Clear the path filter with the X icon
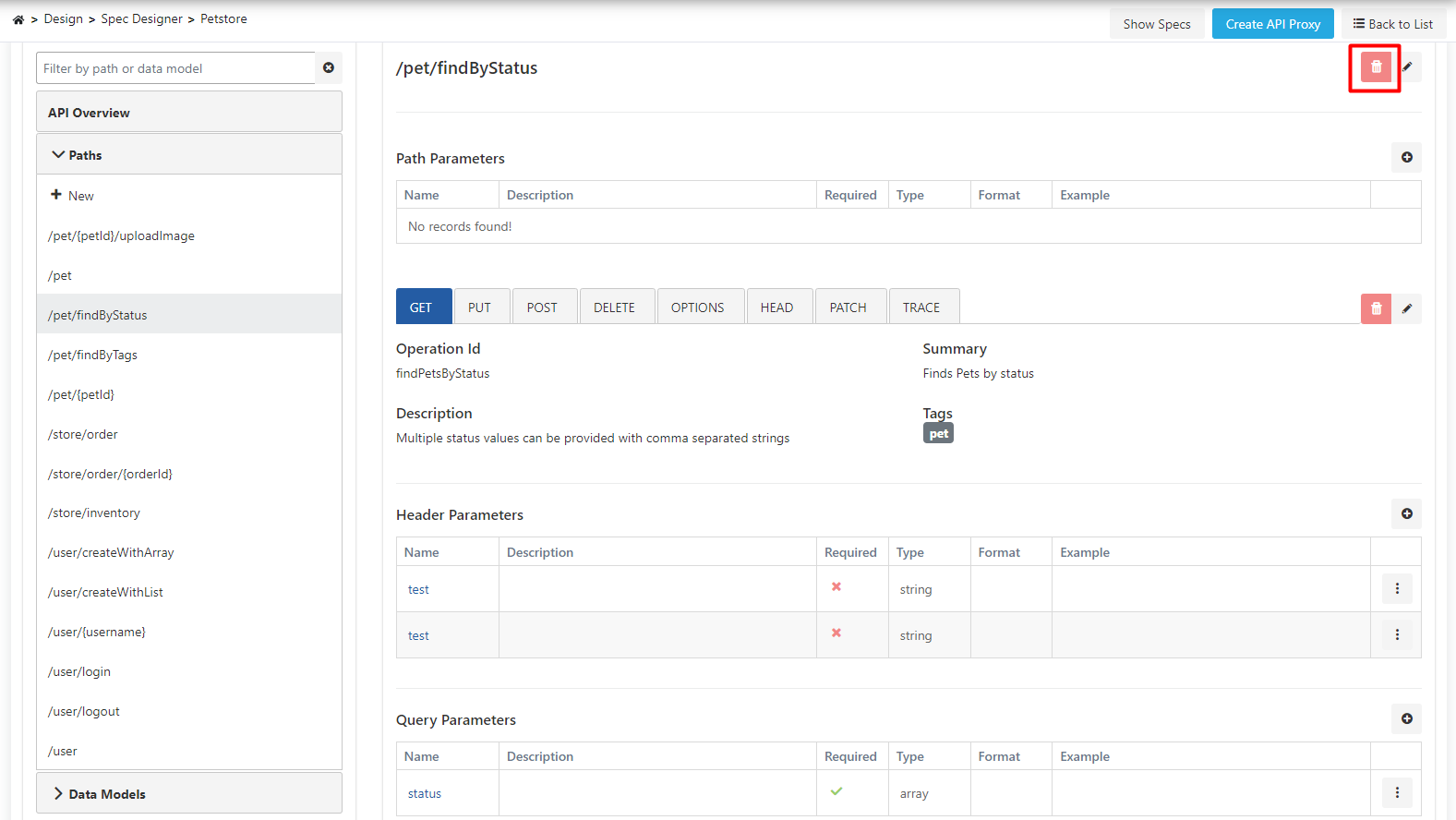1456x820 pixels. (x=329, y=68)
